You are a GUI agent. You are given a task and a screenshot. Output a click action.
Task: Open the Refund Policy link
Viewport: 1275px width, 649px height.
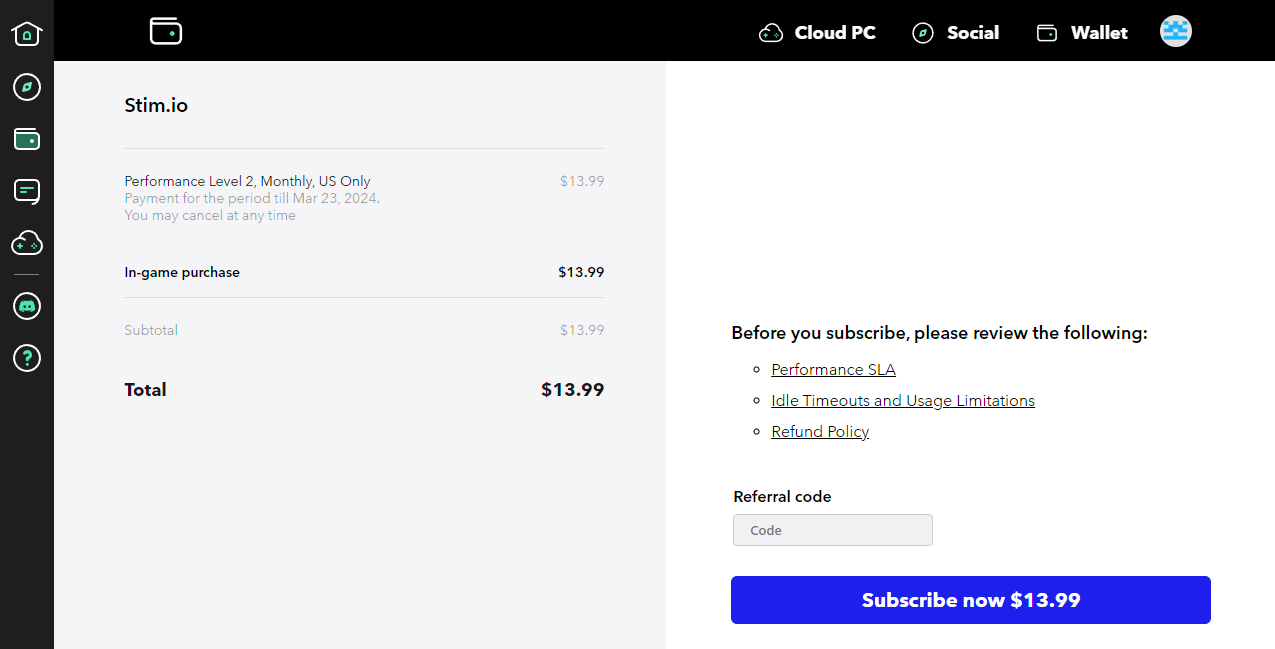pyautogui.click(x=820, y=432)
